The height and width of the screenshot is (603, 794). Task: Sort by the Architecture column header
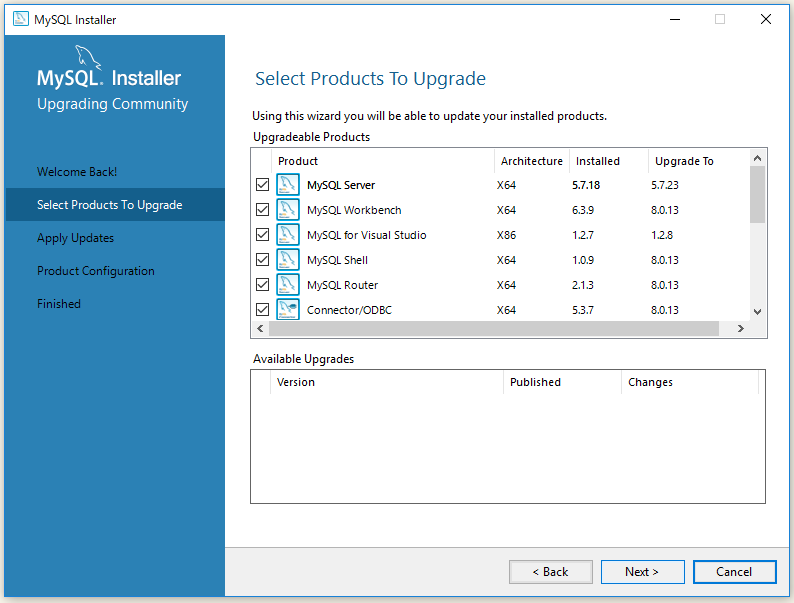click(532, 161)
